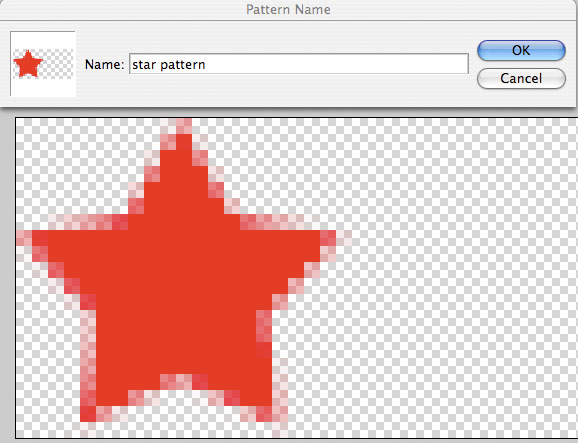Click the small red star in the preview

tap(28, 64)
